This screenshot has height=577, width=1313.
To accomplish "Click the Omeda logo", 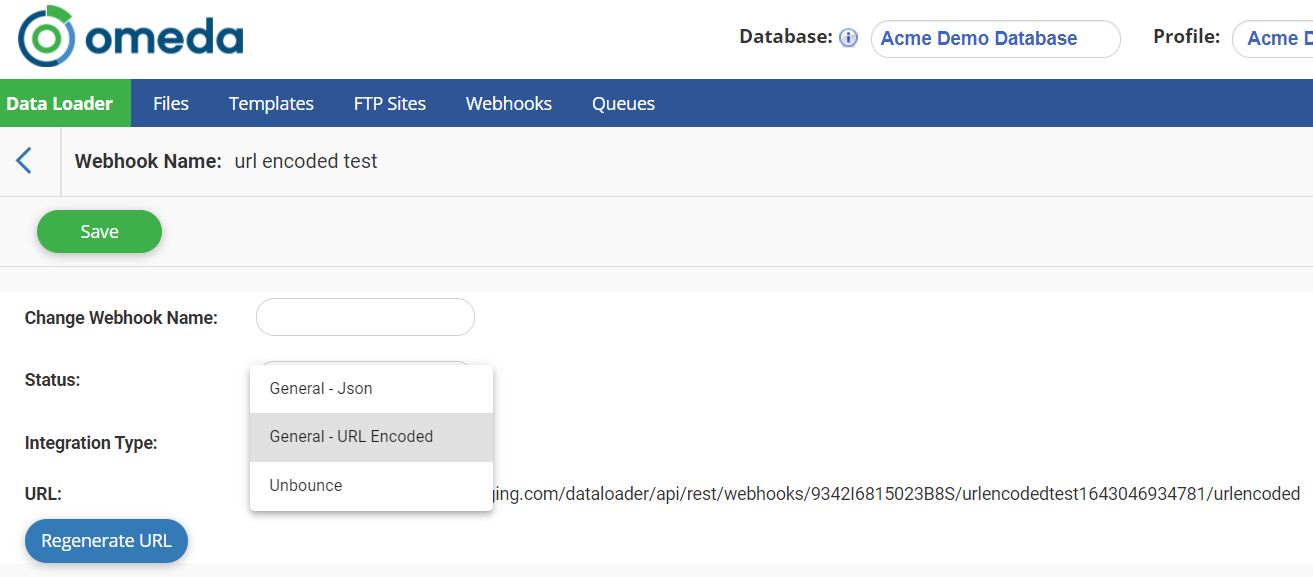I will click(x=130, y=37).
